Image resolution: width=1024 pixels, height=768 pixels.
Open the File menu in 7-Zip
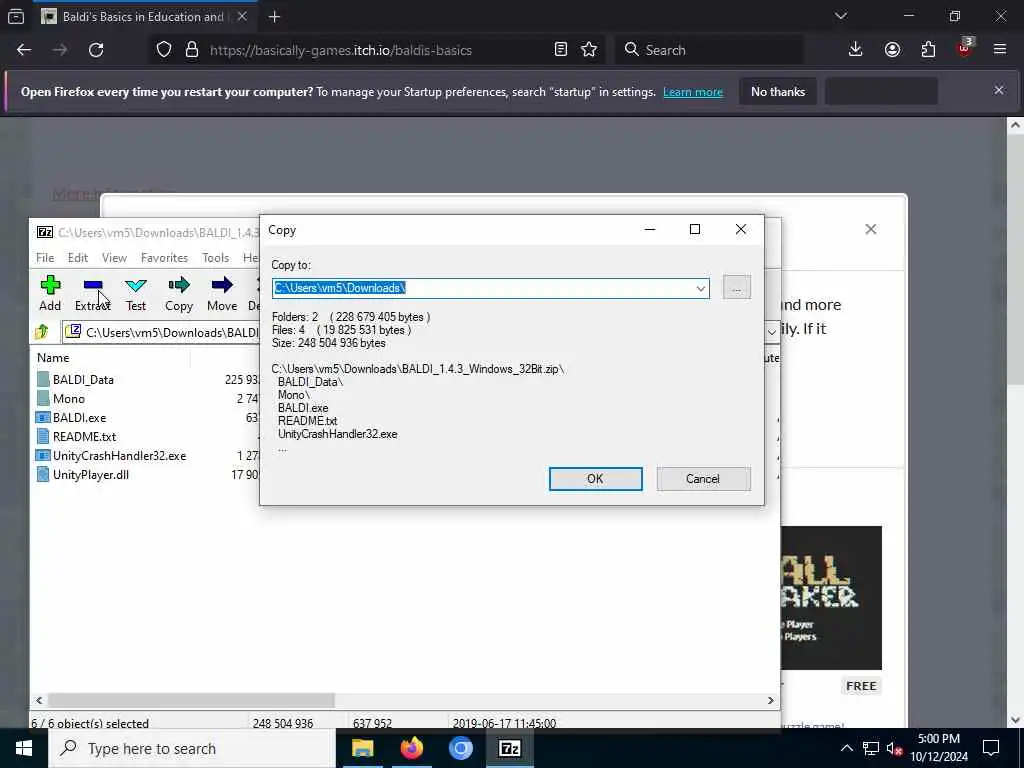tap(45, 257)
